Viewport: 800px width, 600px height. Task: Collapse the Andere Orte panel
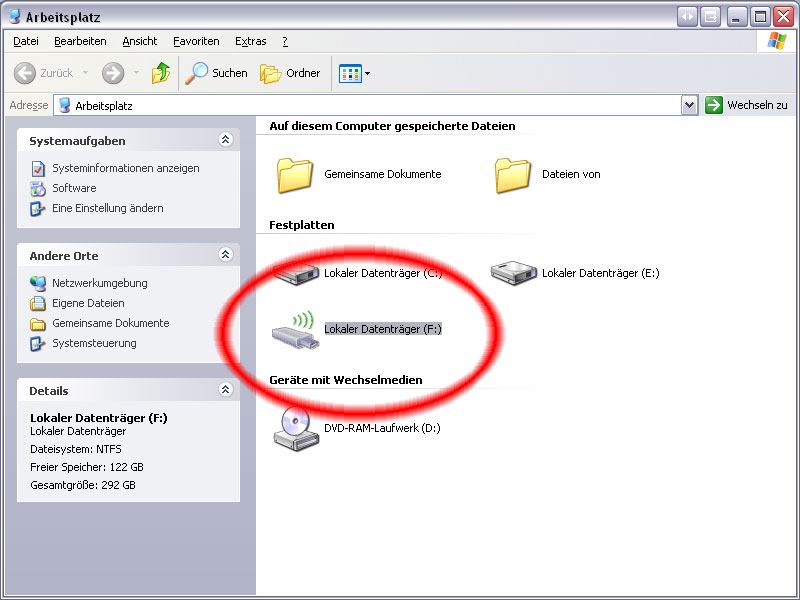click(226, 254)
